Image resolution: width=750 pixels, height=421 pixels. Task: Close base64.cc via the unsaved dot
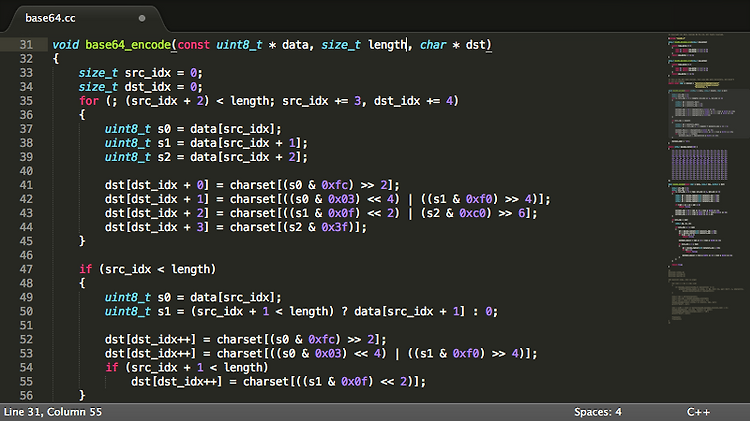tap(142, 18)
